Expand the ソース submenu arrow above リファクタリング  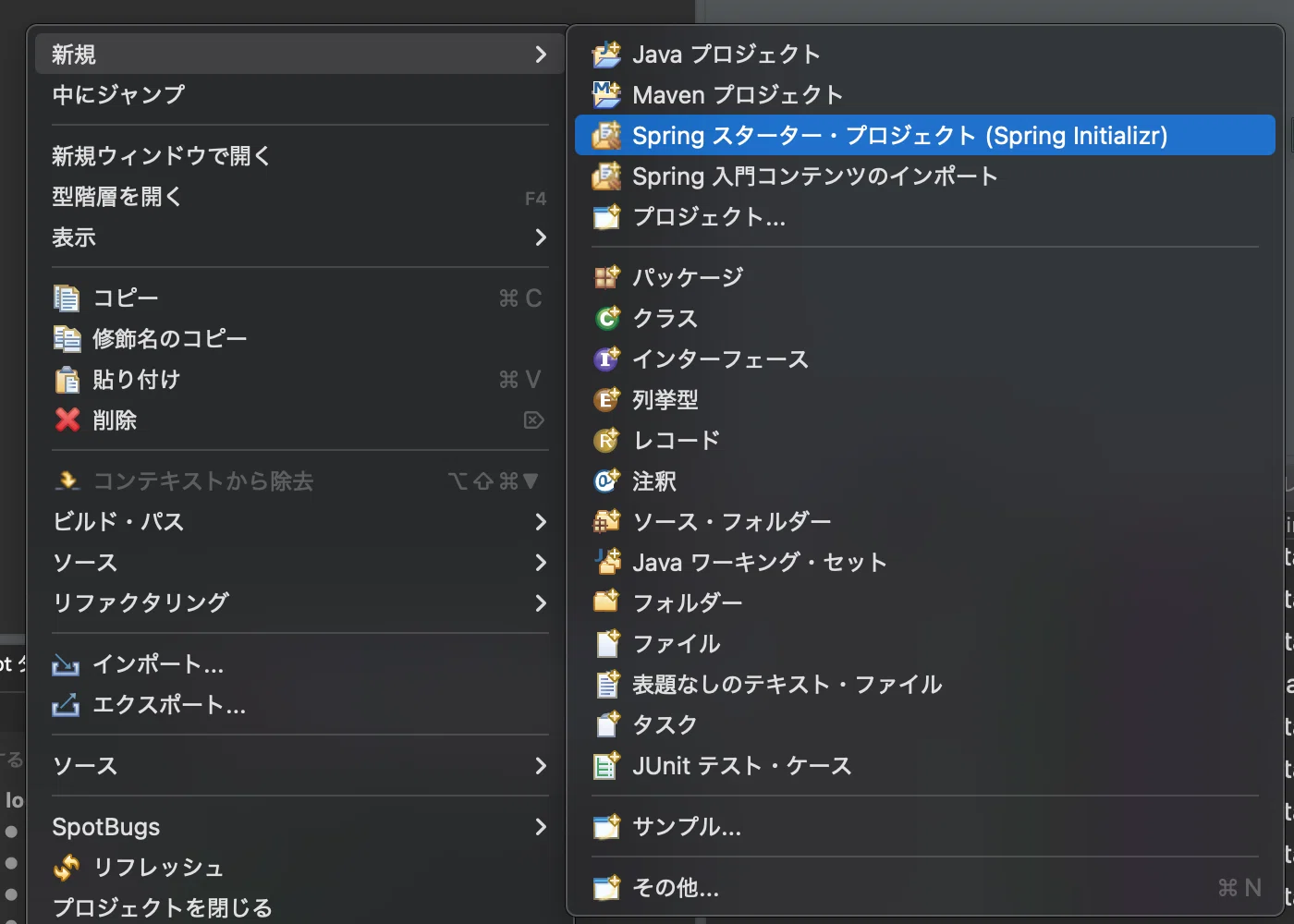point(541,563)
